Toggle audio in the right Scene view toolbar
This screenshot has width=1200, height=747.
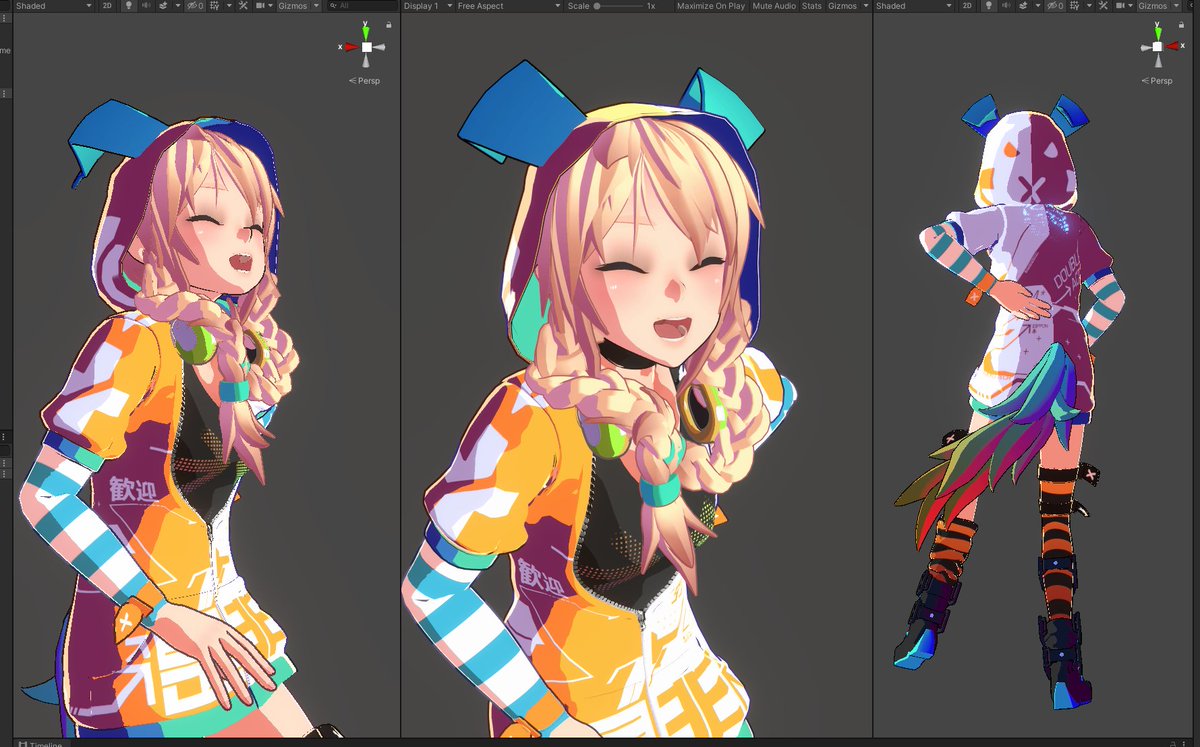[1007, 6]
